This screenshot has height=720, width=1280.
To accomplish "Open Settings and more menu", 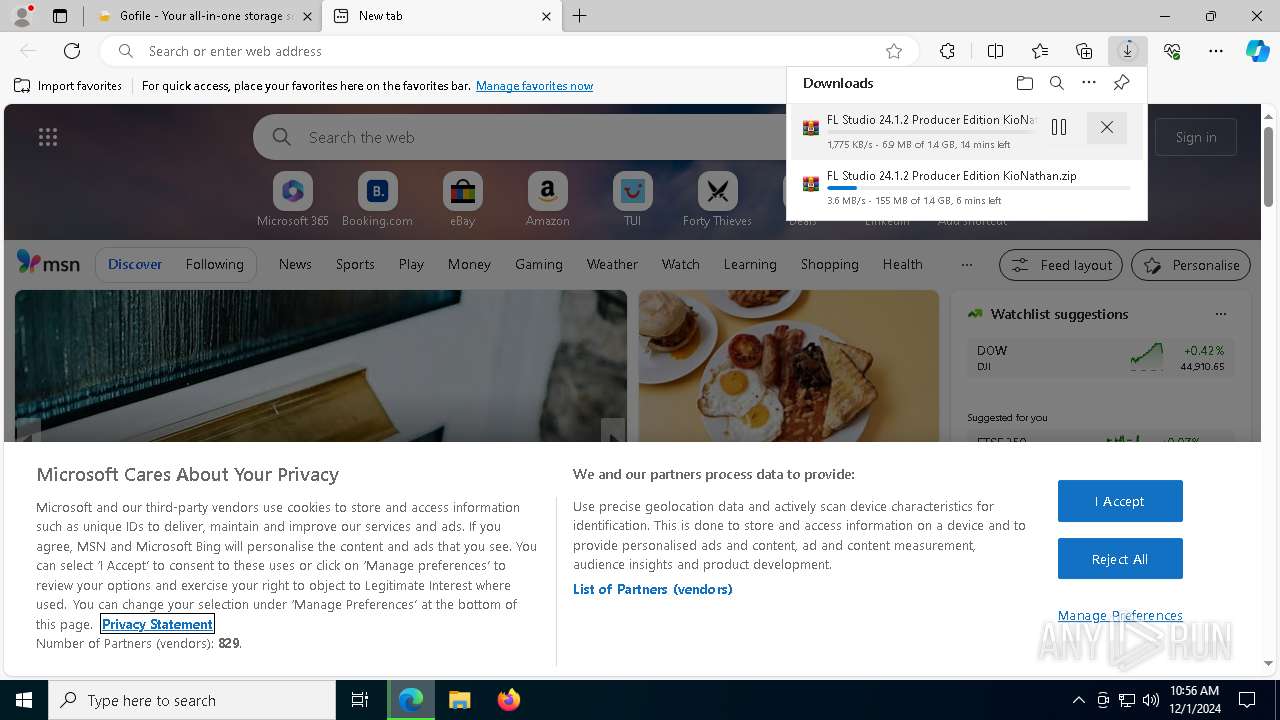I will point(1216,51).
